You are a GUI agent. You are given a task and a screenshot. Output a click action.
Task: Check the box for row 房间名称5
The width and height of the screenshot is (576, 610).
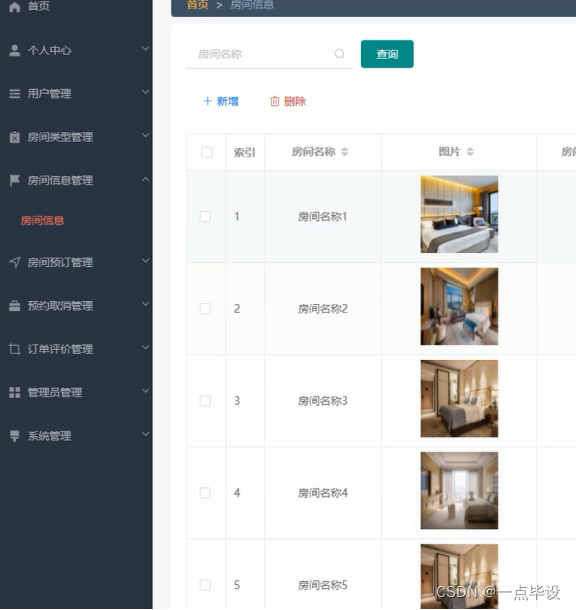point(205,585)
